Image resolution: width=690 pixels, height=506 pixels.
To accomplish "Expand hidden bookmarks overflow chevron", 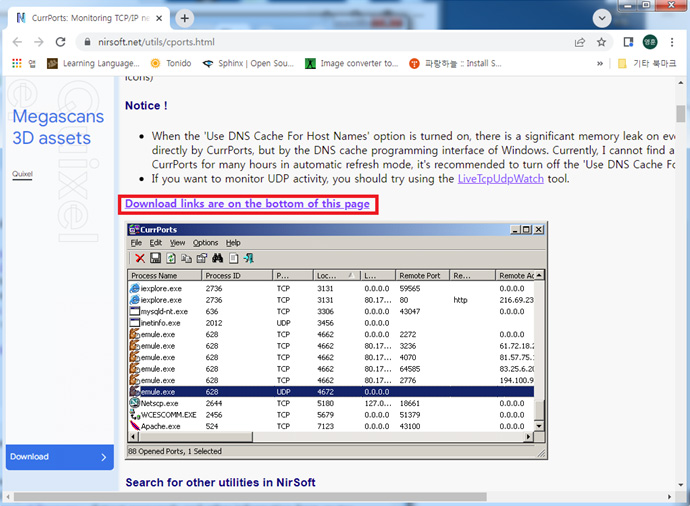I will (x=600, y=63).
